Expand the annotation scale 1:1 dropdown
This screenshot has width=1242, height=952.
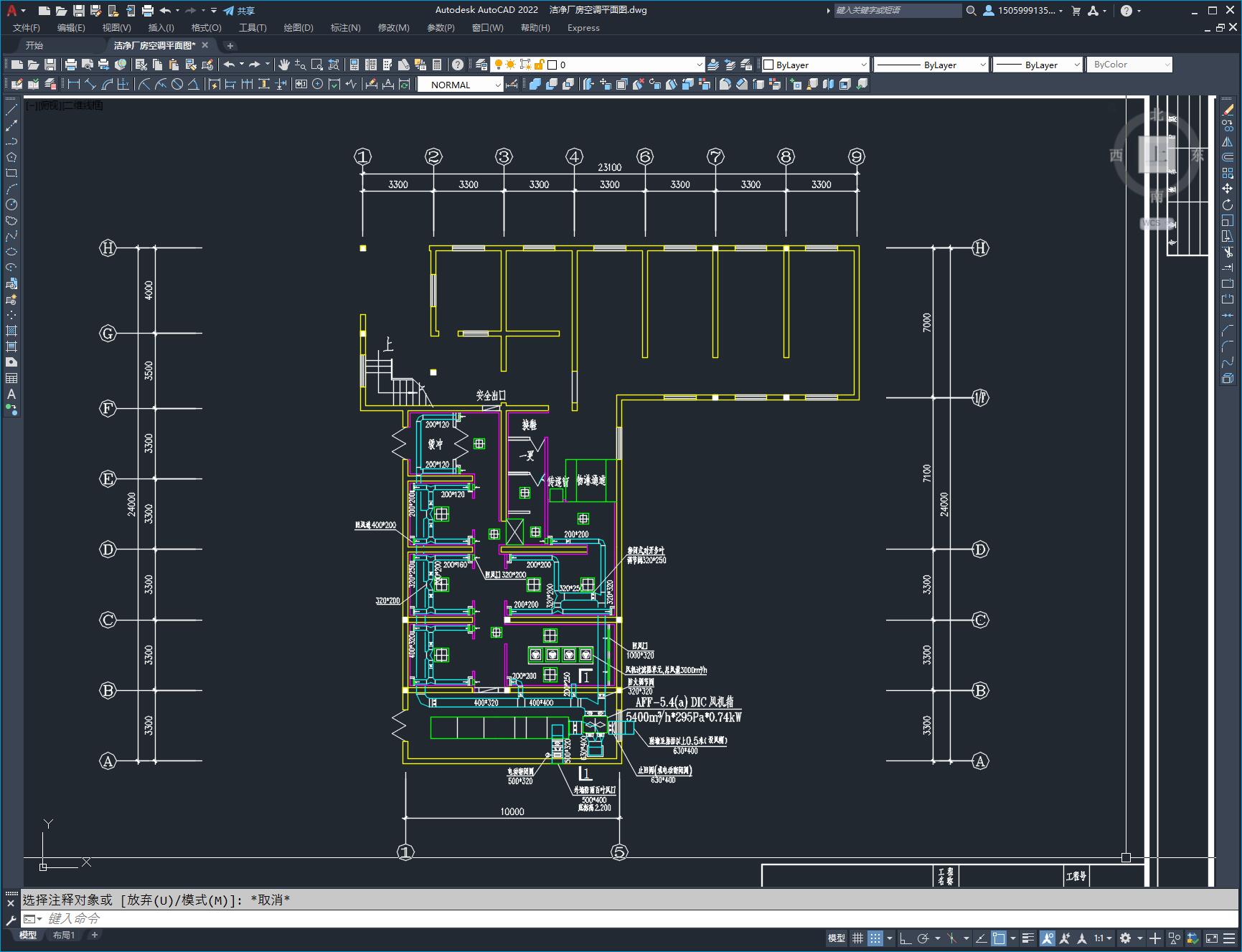point(1104,938)
